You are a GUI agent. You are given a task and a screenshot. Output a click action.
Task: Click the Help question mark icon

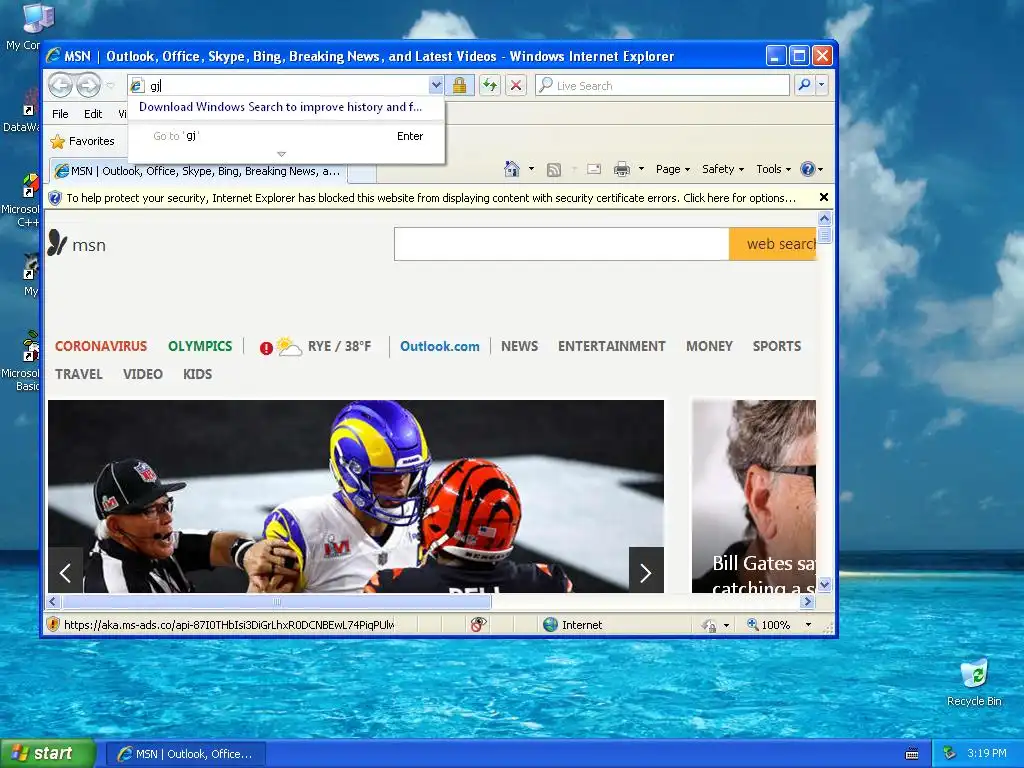[x=808, y=169]
